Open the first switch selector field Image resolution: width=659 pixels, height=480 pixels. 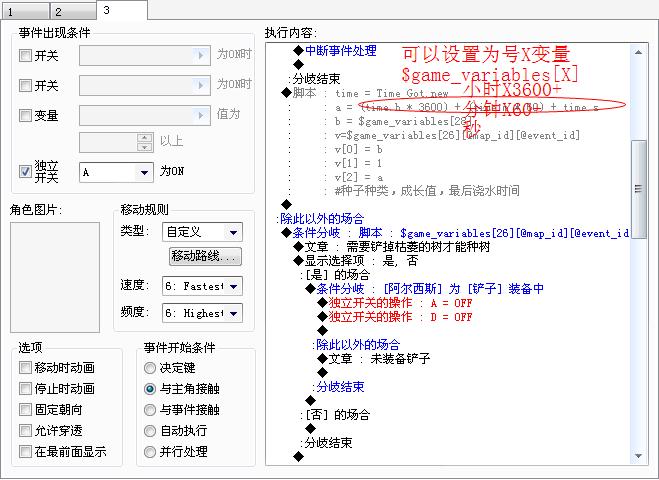[x=145, y=55]
